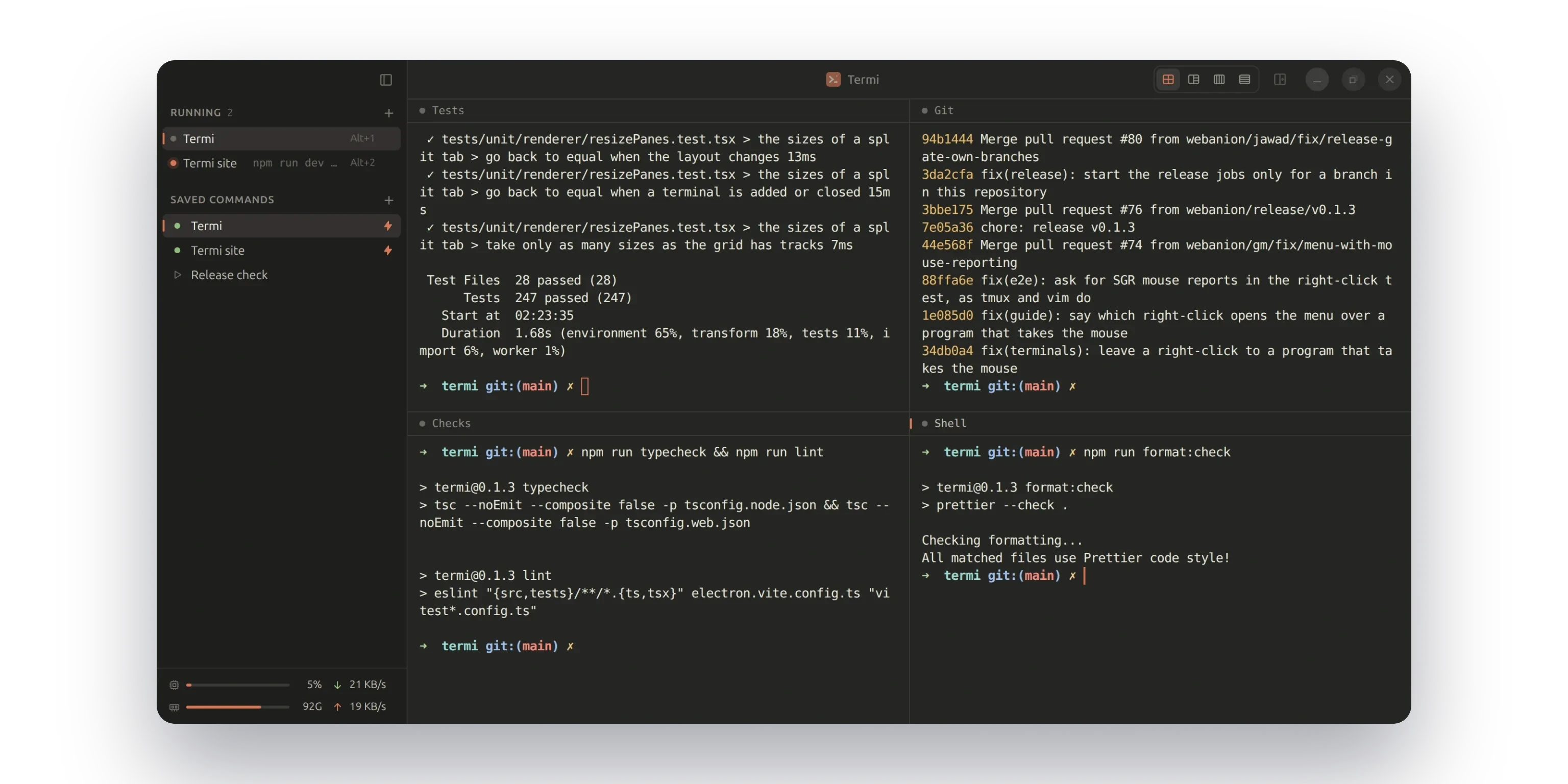This screenshot has width=1568, height=784.
Task: Focus the Shell pane header
Action: point(1160,424)
